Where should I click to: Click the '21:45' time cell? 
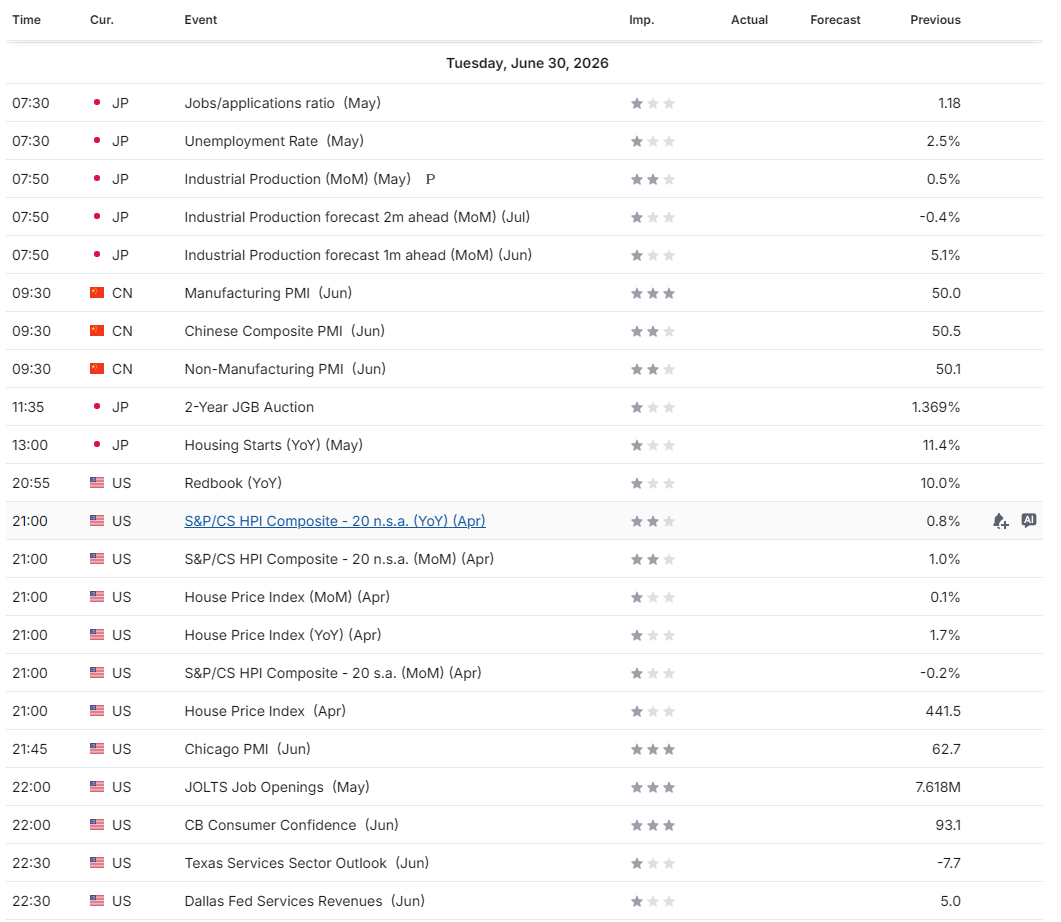pos(30,749)
